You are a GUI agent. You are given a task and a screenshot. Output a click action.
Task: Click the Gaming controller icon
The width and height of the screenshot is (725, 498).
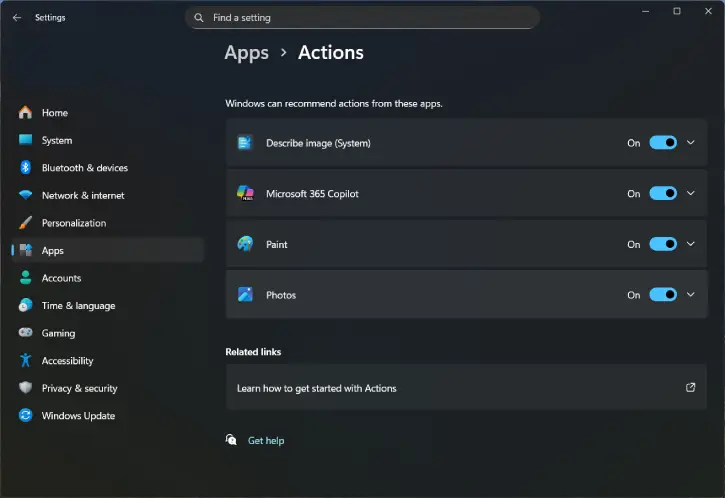tap(25, 332)
